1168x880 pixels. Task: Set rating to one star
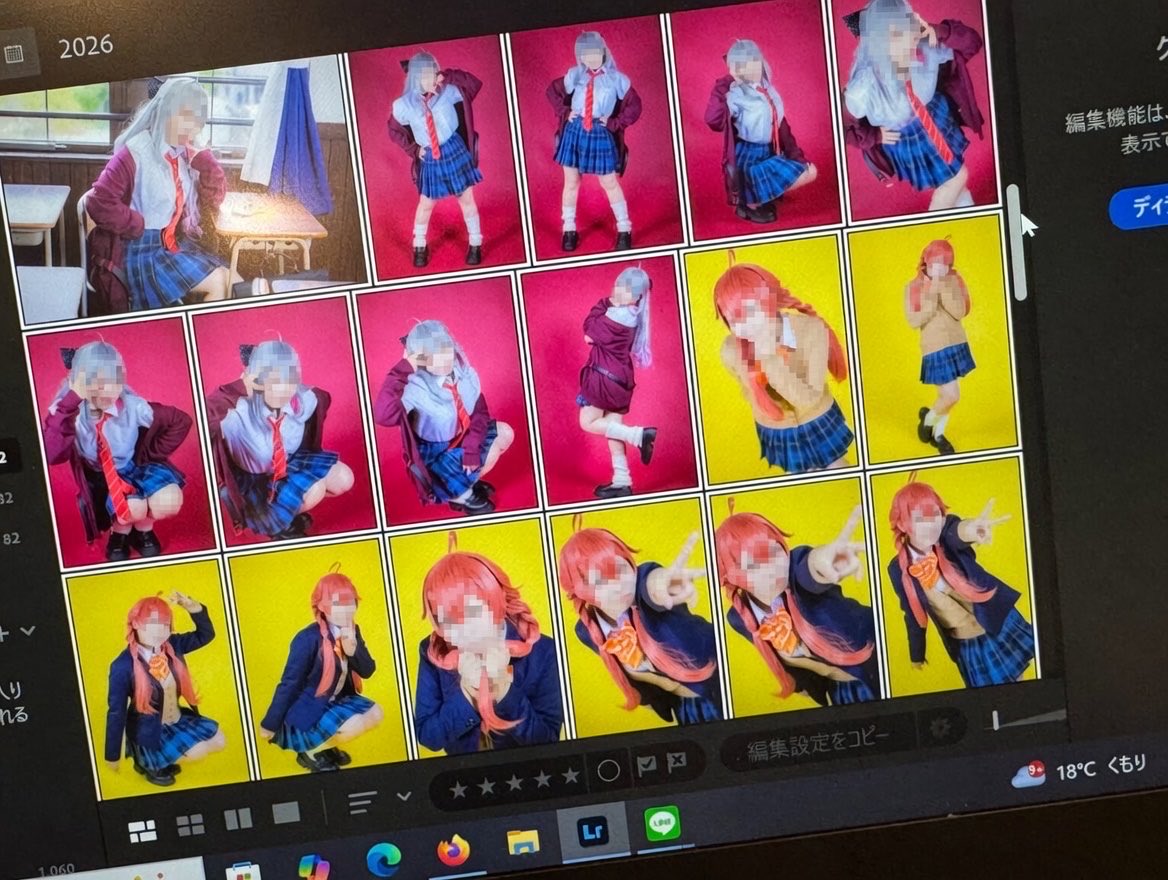(458, 789)
